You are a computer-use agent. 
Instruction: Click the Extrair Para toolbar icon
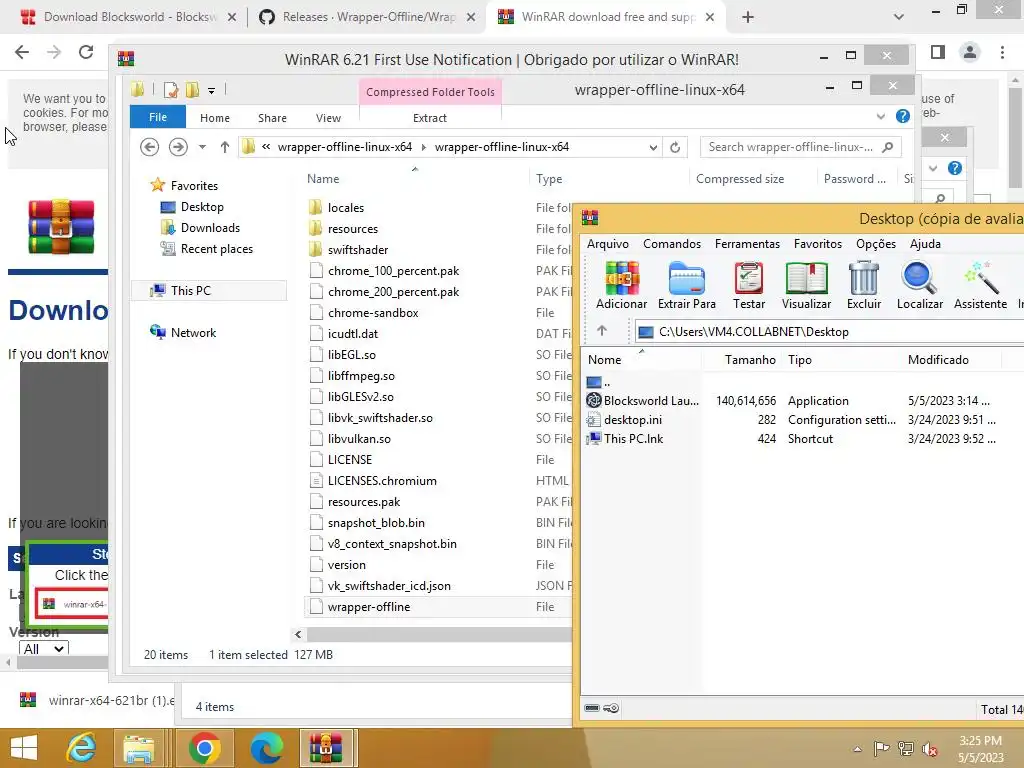point(686,285)
